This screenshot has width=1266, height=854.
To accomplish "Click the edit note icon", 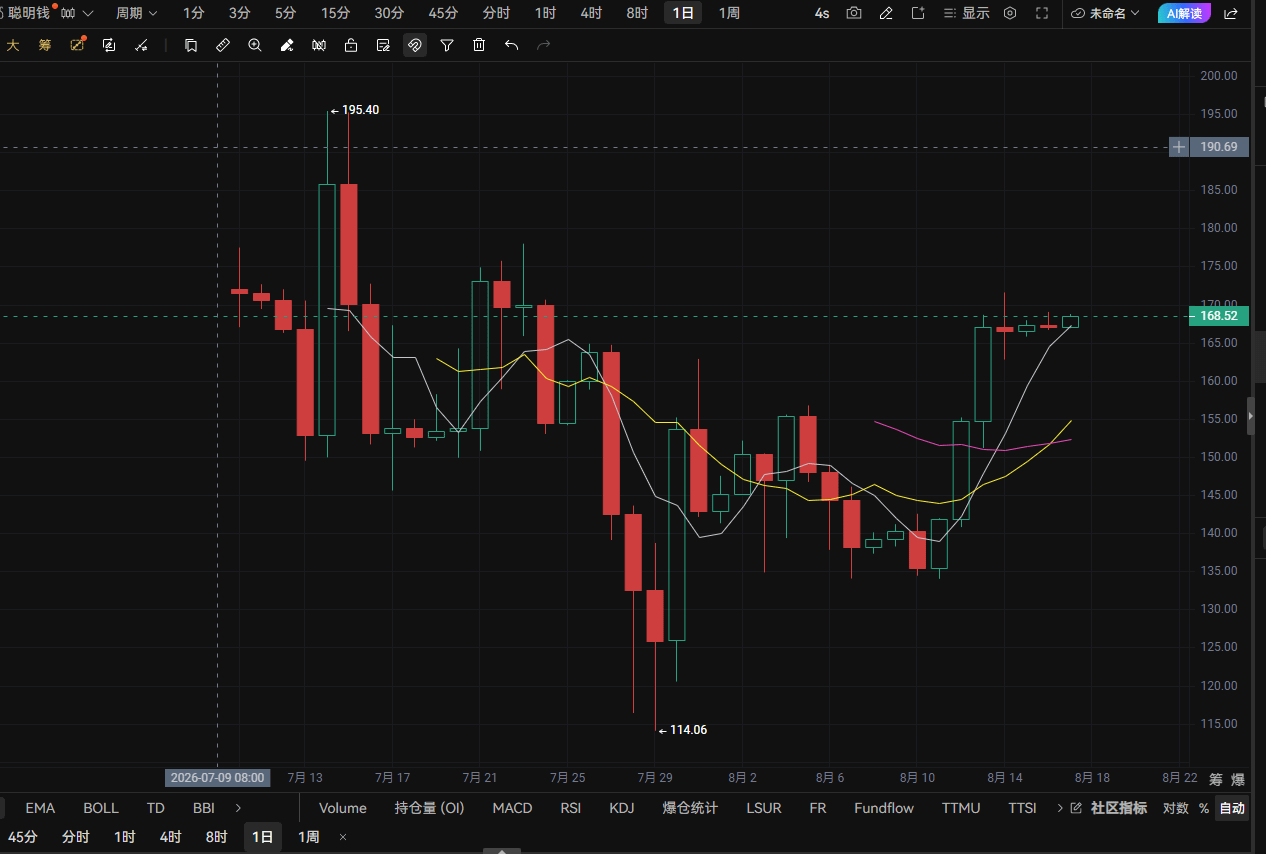I will [x=383, y=45].
